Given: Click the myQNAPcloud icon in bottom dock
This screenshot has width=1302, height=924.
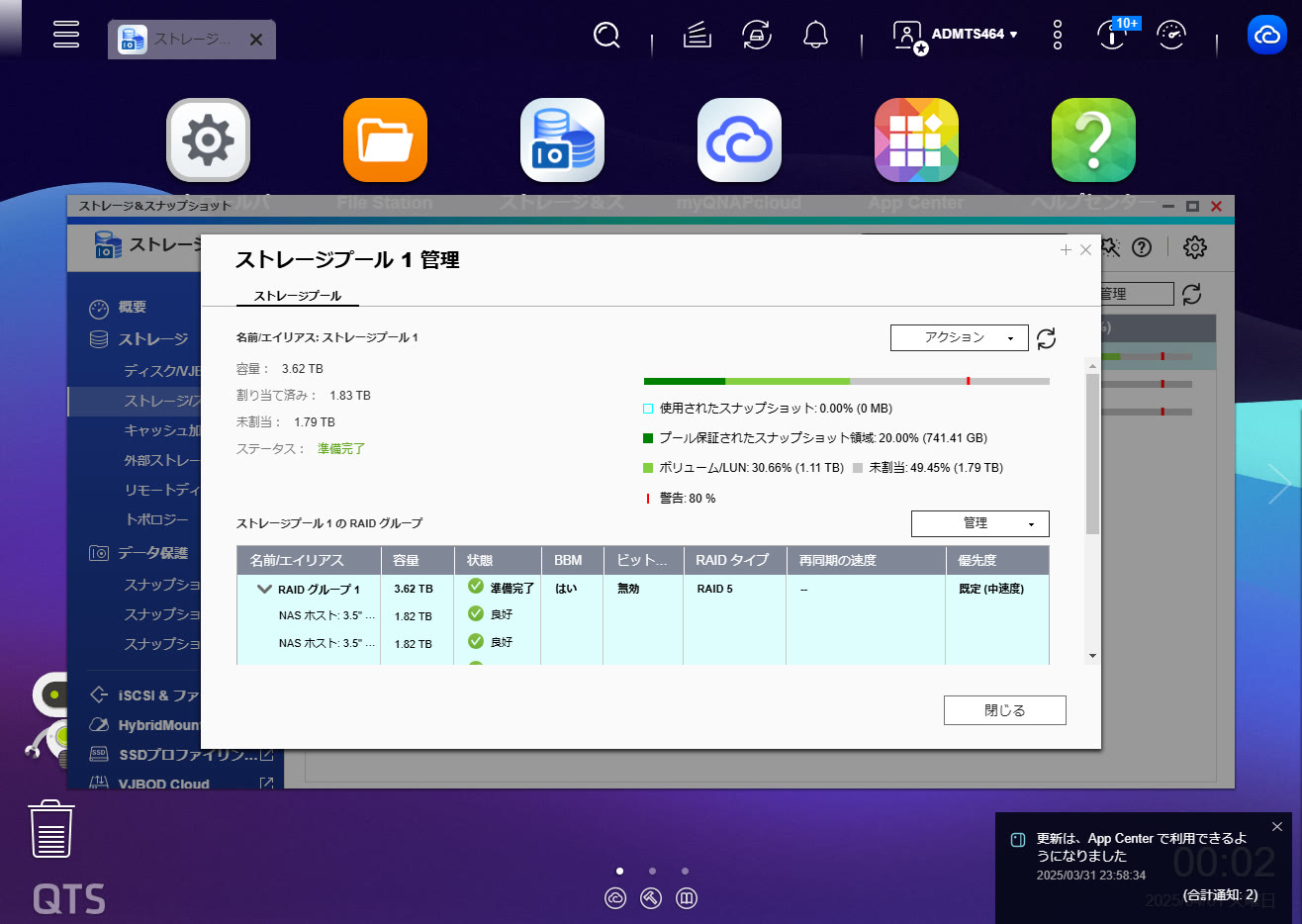Looking at the screenshot, I should (x=615, y=898).
